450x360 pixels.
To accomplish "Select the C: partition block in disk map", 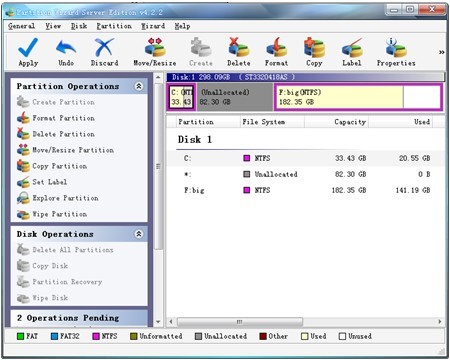I will (181, 97).
